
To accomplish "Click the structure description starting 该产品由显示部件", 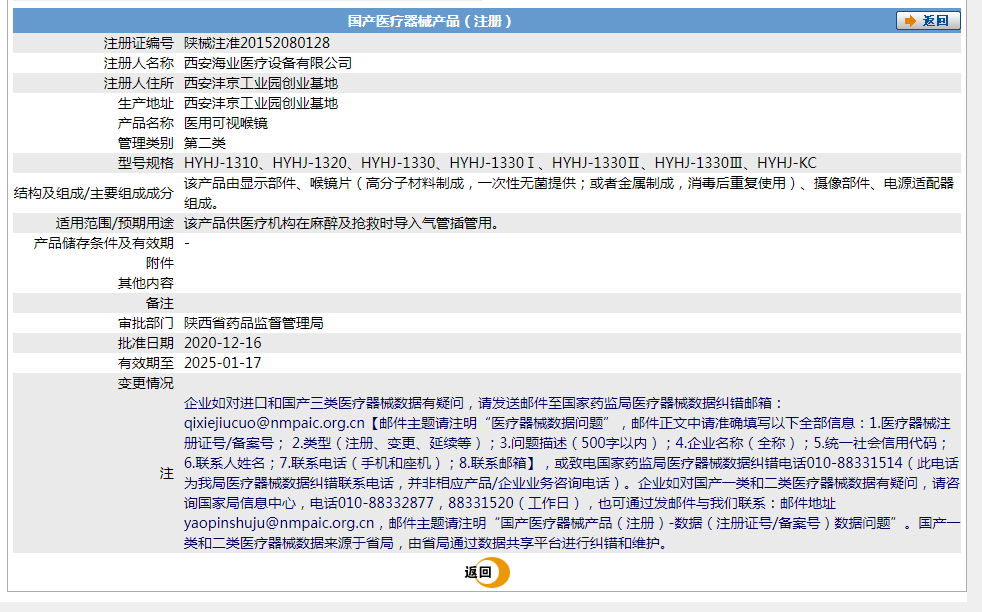I will click(569, 193).
